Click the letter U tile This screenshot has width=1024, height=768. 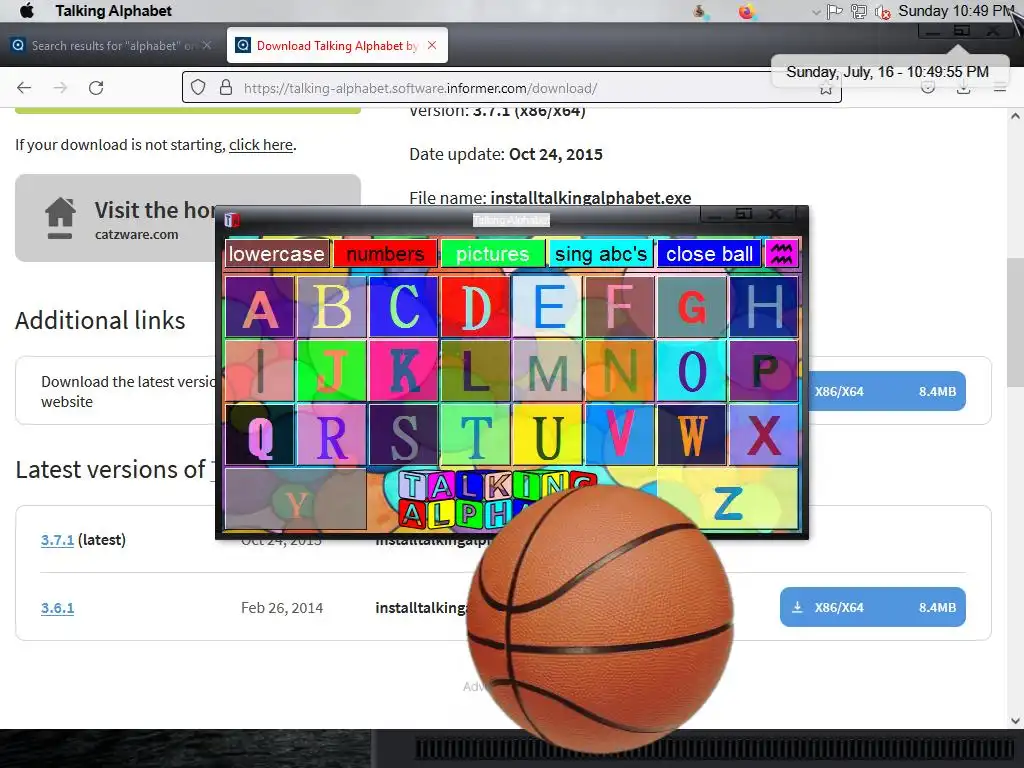547,434
